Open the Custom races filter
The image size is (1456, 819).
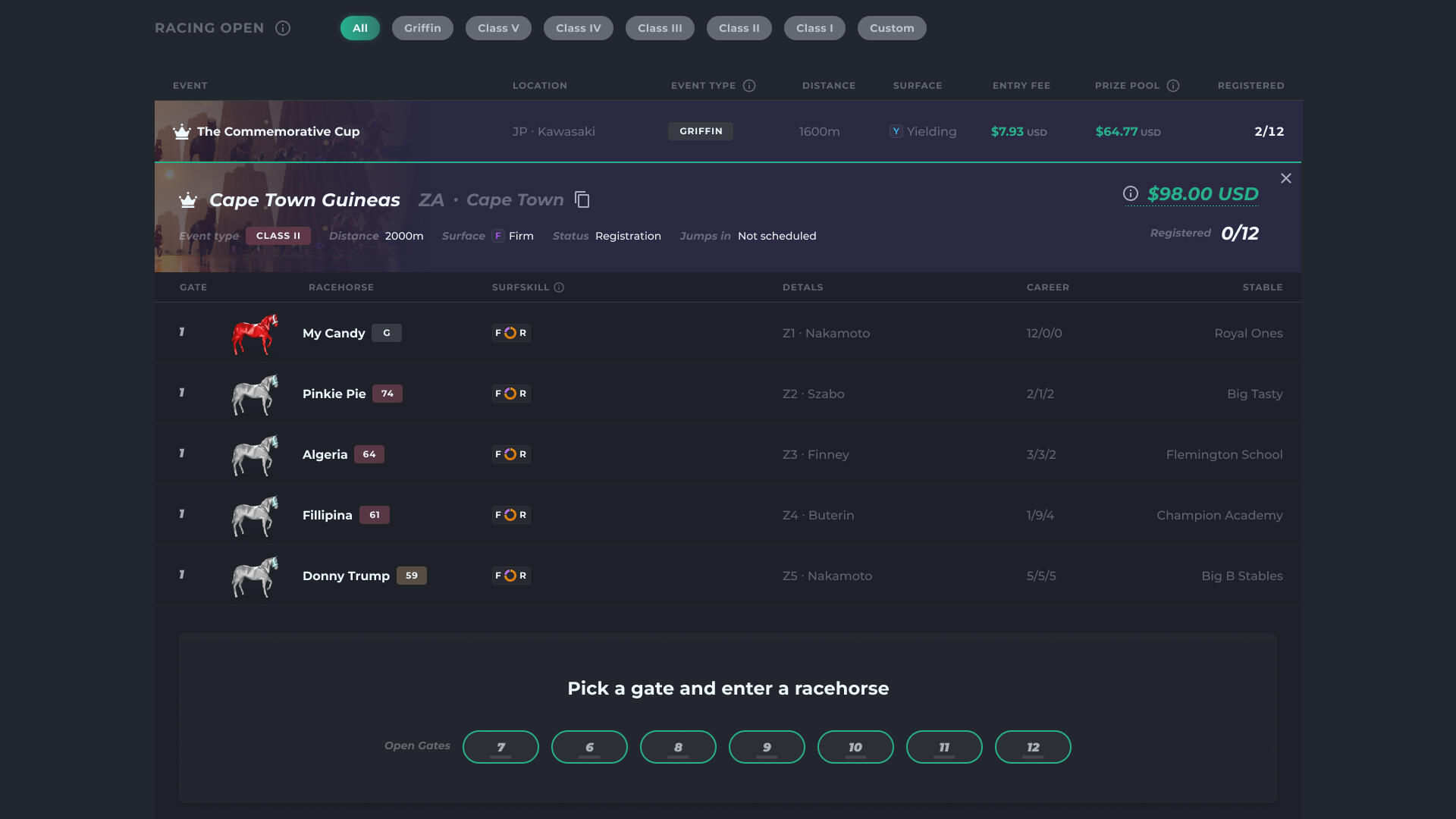coord(892,28)
